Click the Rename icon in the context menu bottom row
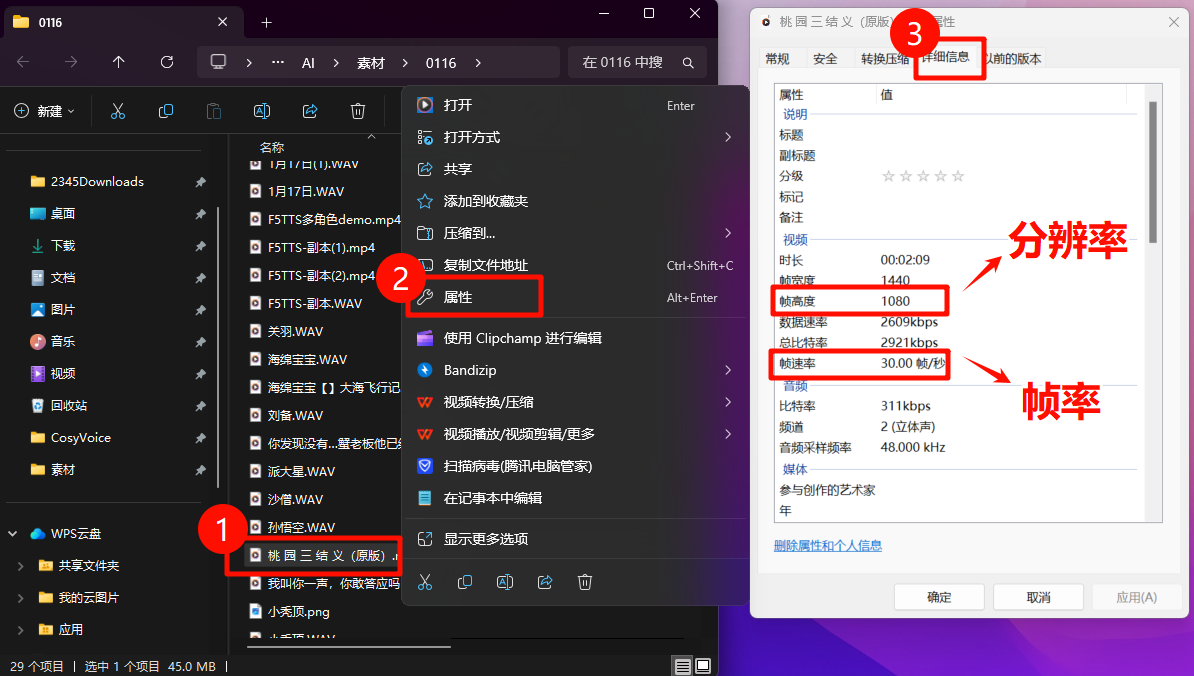 pyautogui.click(x=505, y=582)
